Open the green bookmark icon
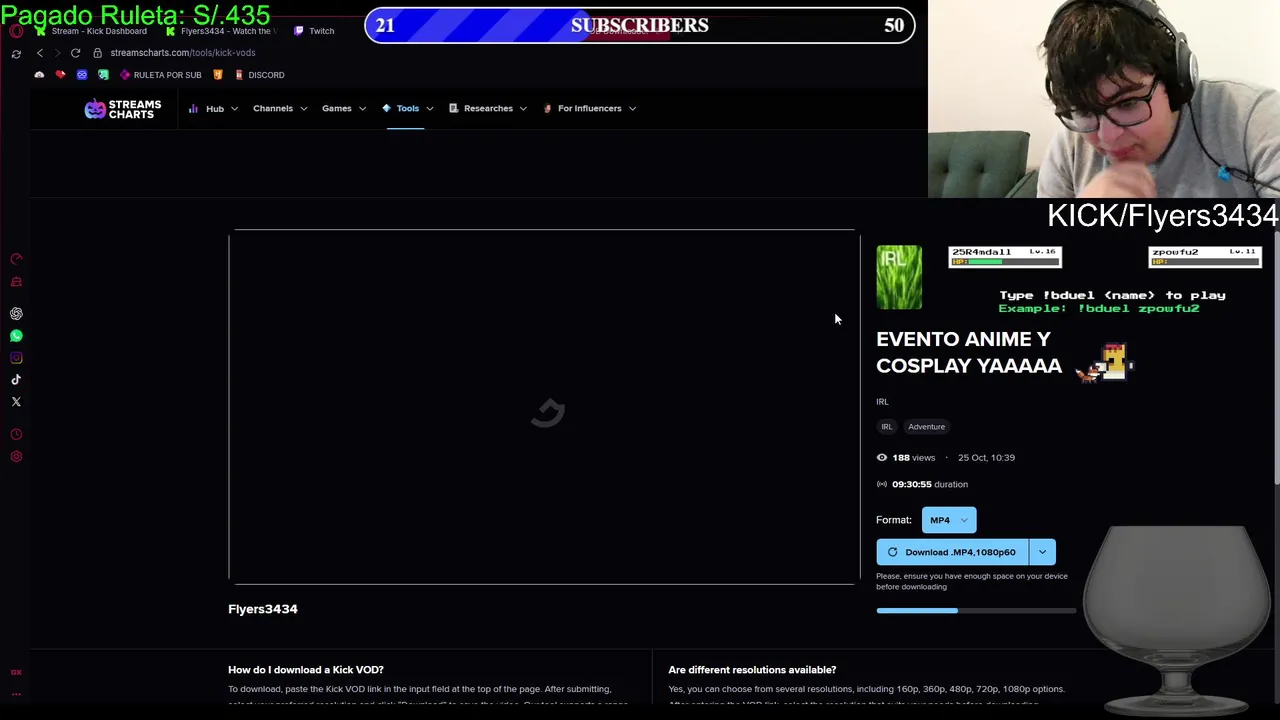The height and width of the screenshot is (720, 1280). click(x=103, y=75)
